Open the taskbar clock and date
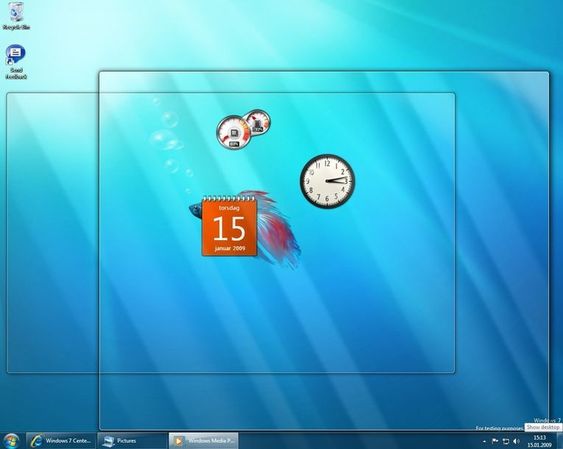The width and height of the screenshot is (563, 449). [x=539, y=441]
